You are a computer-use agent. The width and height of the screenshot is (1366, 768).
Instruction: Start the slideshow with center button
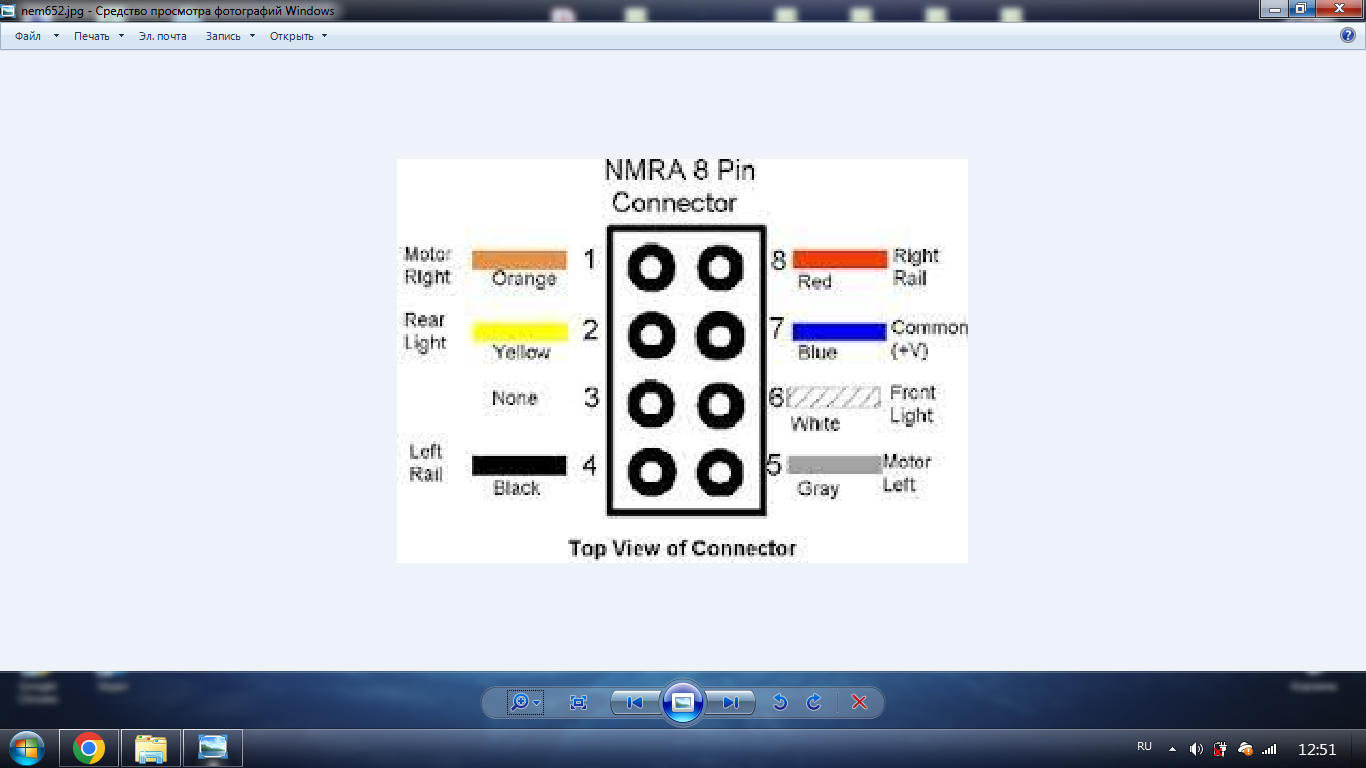(x=683, y=702)
